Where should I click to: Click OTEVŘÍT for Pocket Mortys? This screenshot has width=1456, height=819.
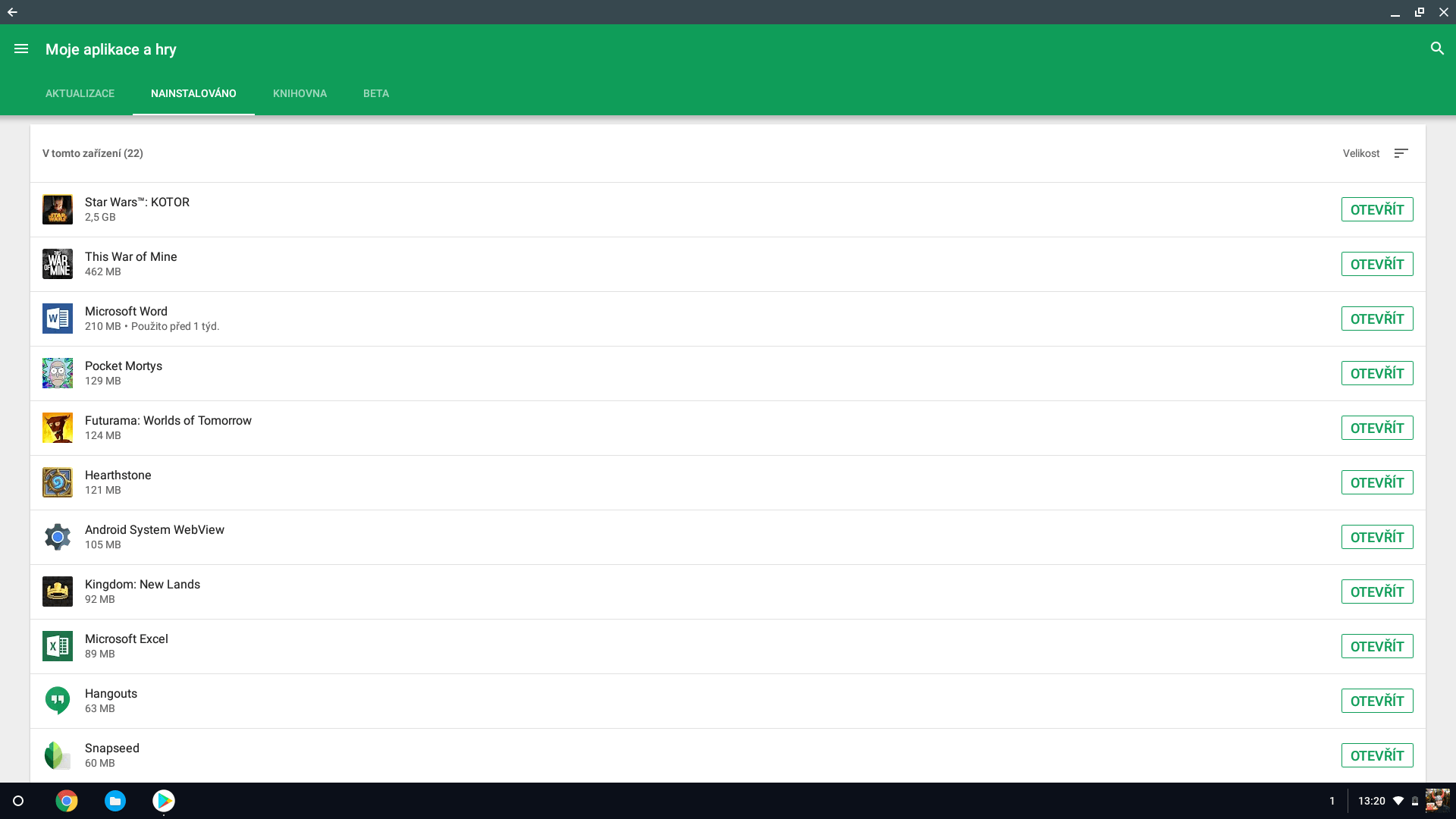click(1377, 373)
